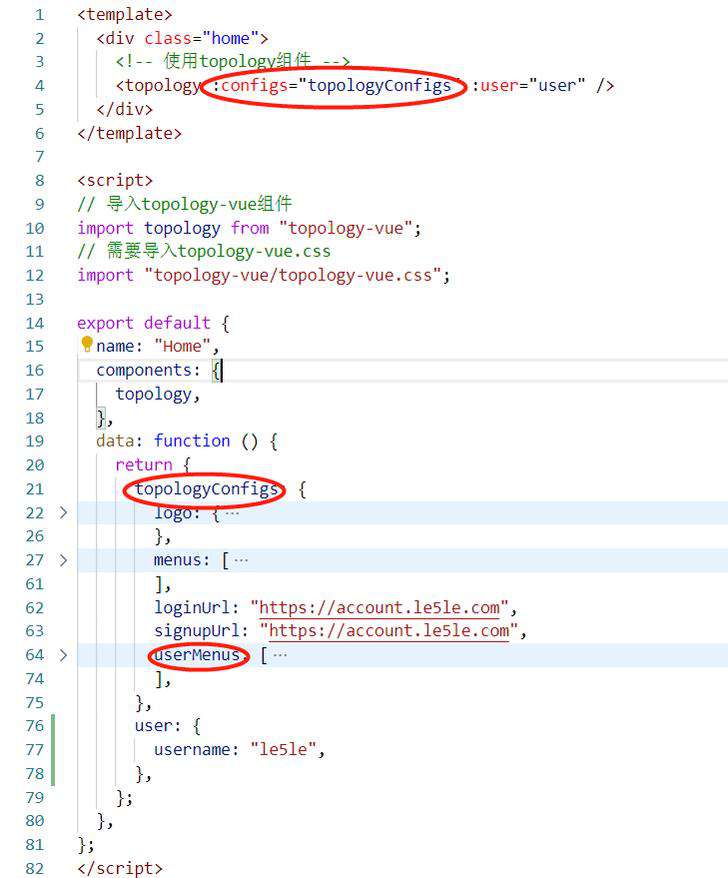Click the "userMenus" property name

197,655
